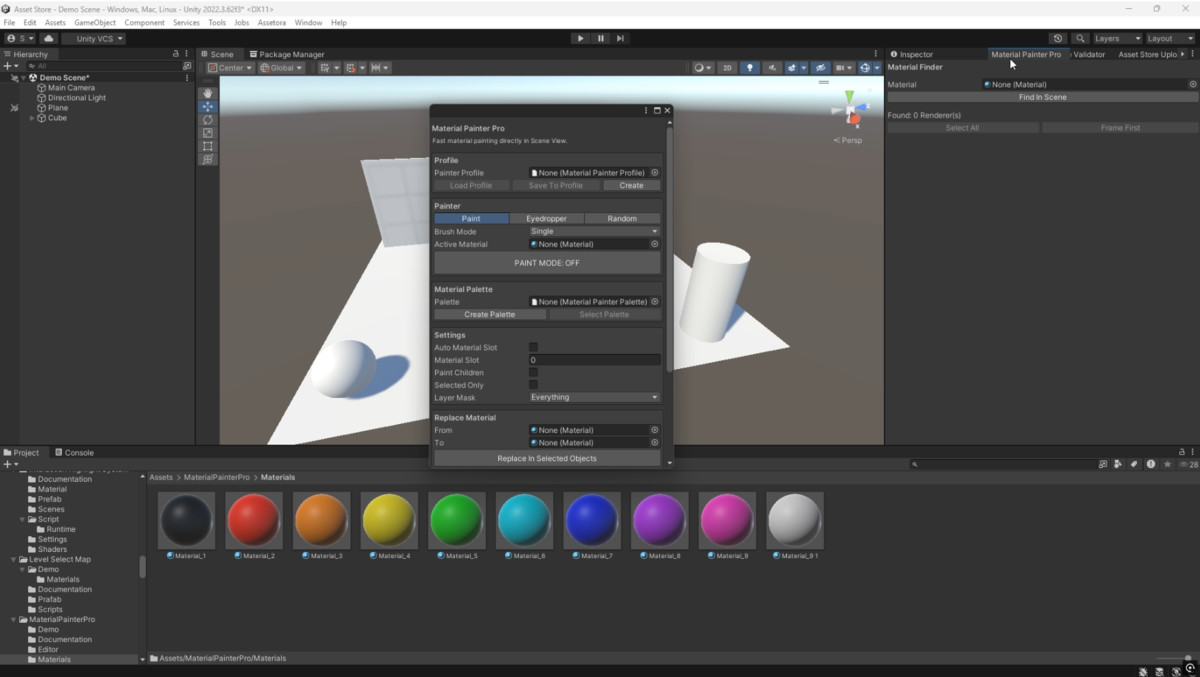Switch painter mode to Random
1200x677 pixels.
(x=622, y=218)
